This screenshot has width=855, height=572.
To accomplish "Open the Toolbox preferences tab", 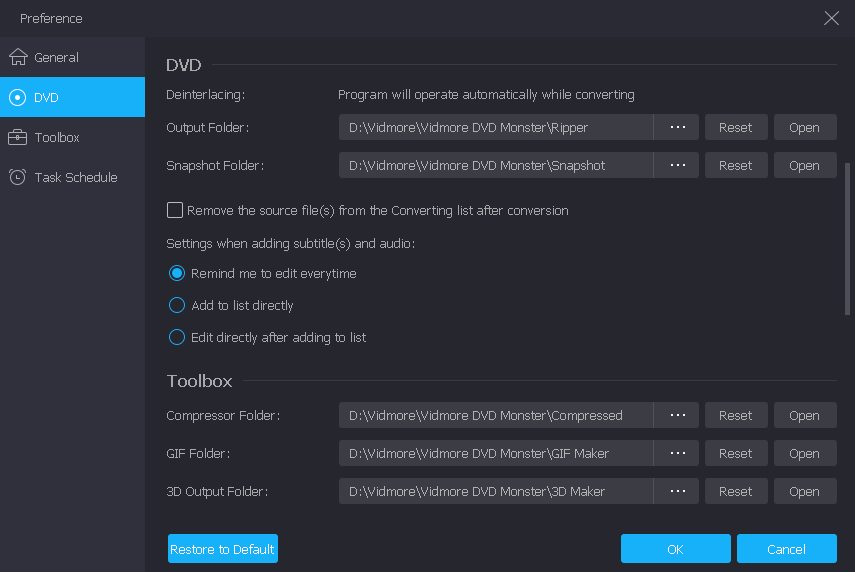I will pos(57,137).
